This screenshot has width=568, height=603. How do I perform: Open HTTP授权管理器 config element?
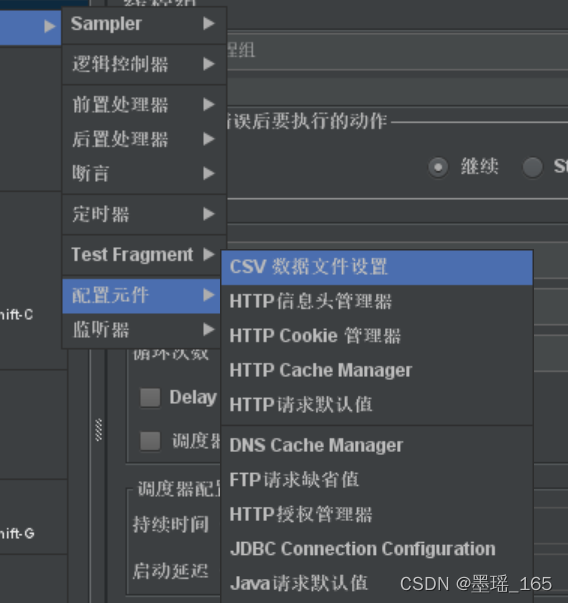pos(377,515)
